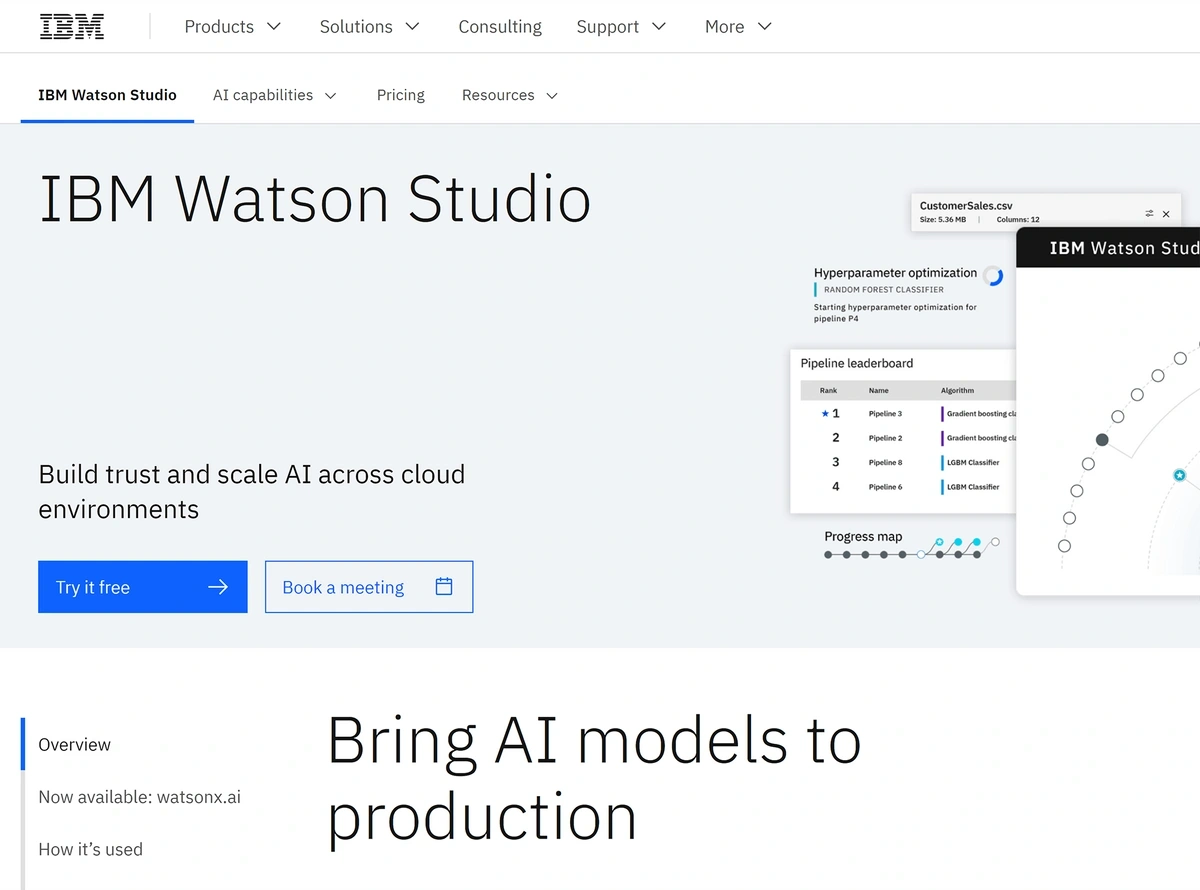
Task: Click the dark filled node on the arc
Action: pos(1102,440)
